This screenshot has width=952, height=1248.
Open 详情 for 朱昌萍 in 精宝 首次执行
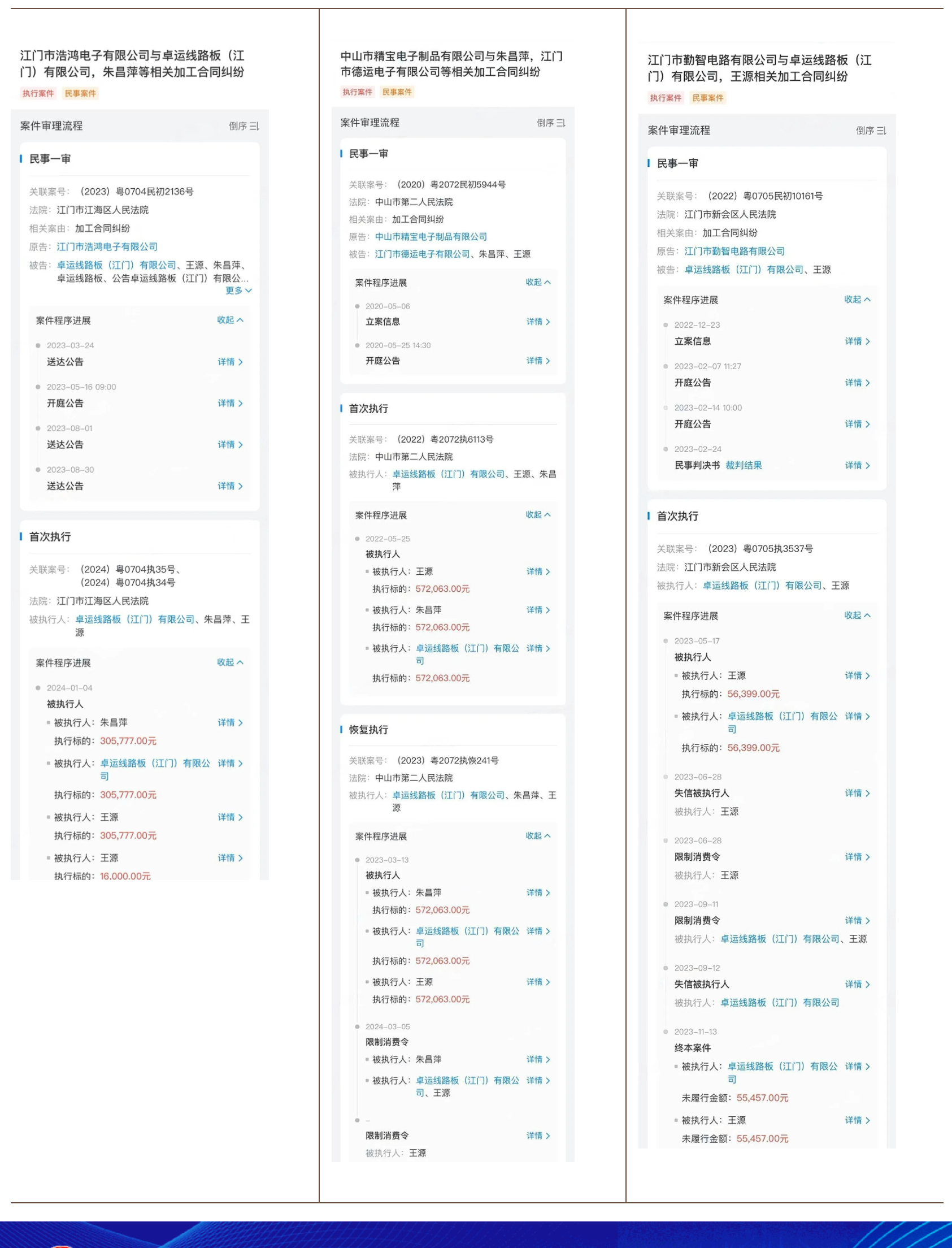pos(538,610)
